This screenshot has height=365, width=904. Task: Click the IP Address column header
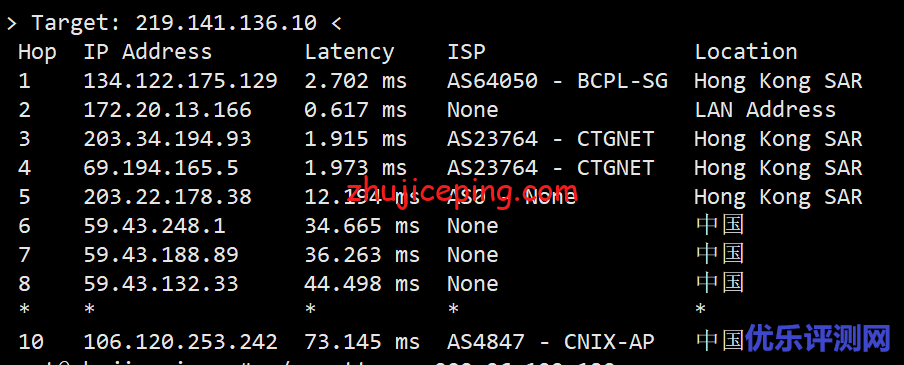click(148, 52)
